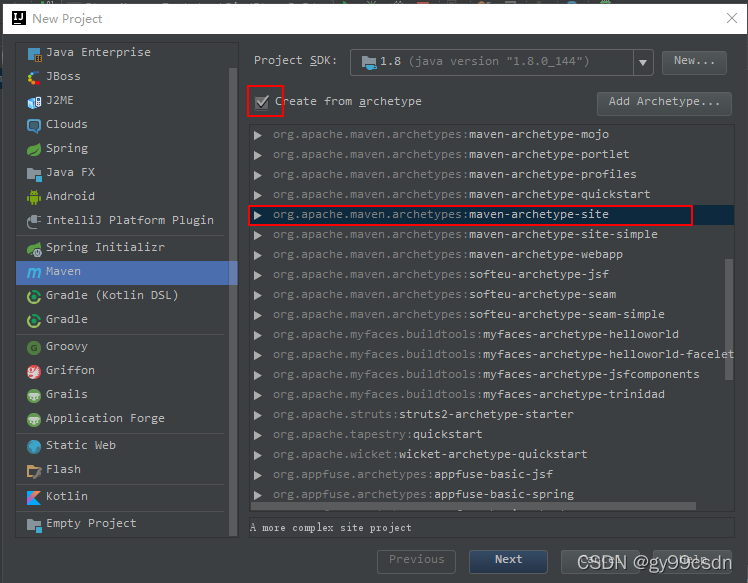The width and height of the screenshot is (748, 583).
Task: Select the Kotlin K icon
Action: (x=34, y=498)
